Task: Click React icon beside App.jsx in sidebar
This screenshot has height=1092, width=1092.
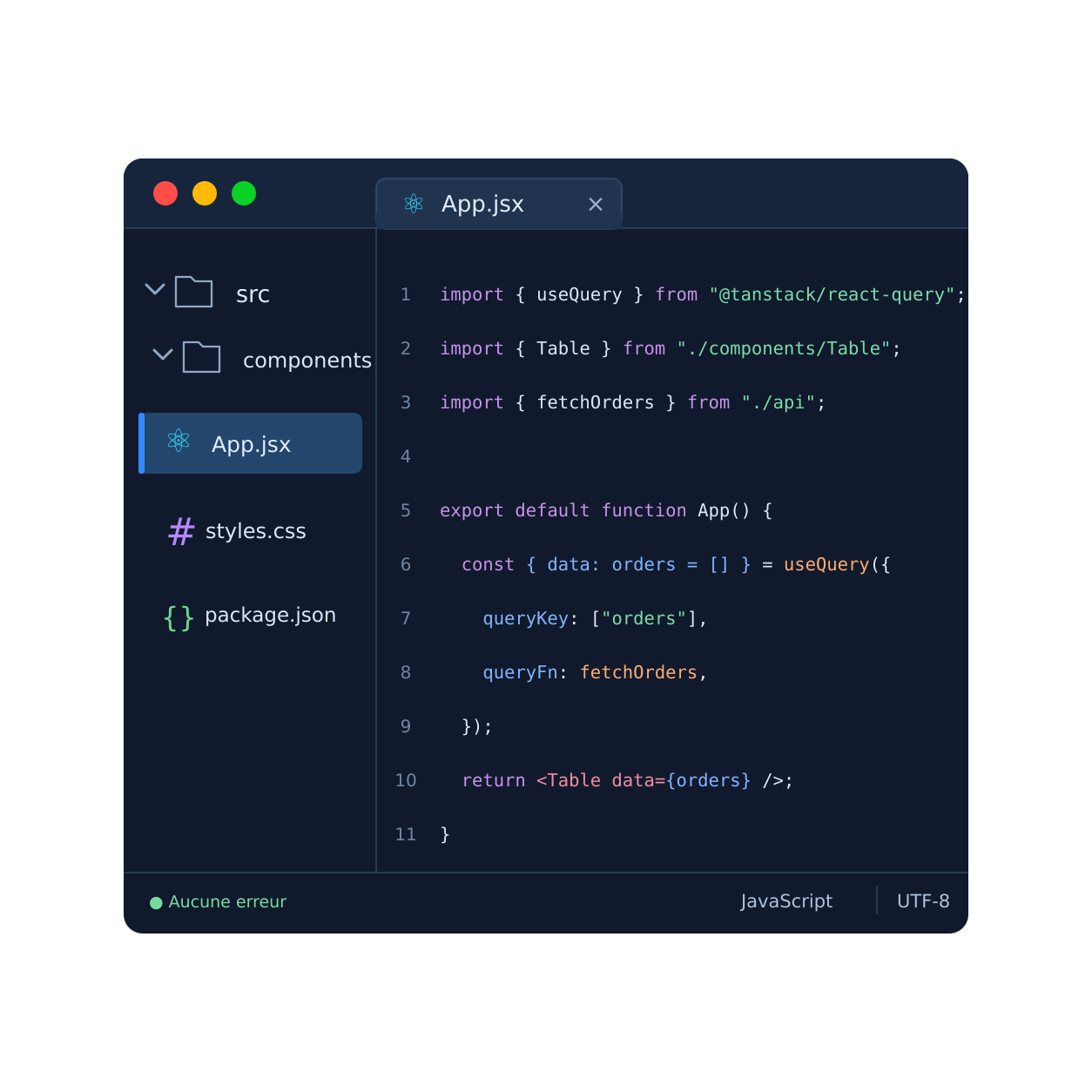Action: [x=179, y=441]
